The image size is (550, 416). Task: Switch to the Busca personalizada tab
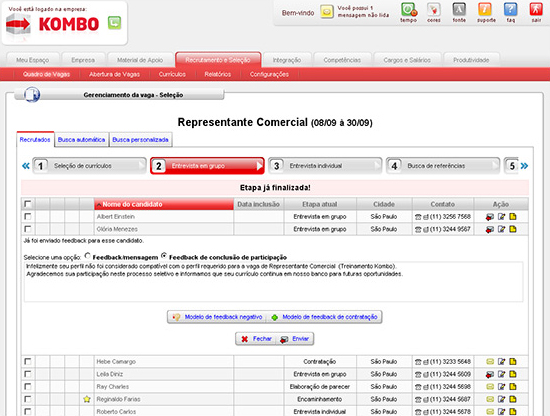pyautogui.click(x=140, y=140)
